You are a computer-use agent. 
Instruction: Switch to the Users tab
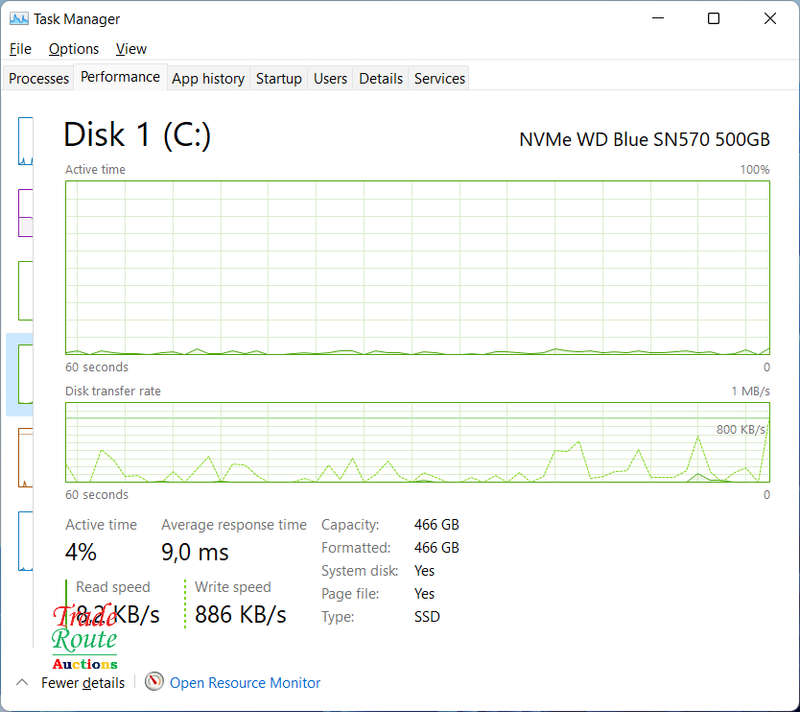click(330, 79)
